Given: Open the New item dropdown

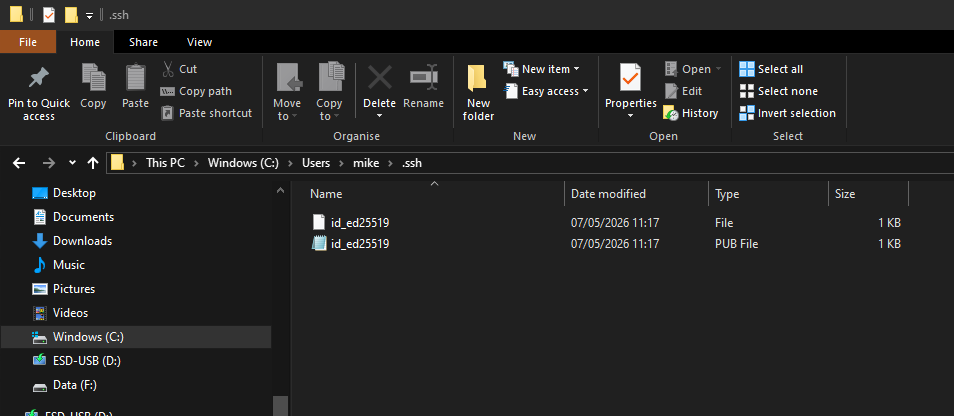Looking at the screenshot, I should pyautogui.click(x=541, y=69).
